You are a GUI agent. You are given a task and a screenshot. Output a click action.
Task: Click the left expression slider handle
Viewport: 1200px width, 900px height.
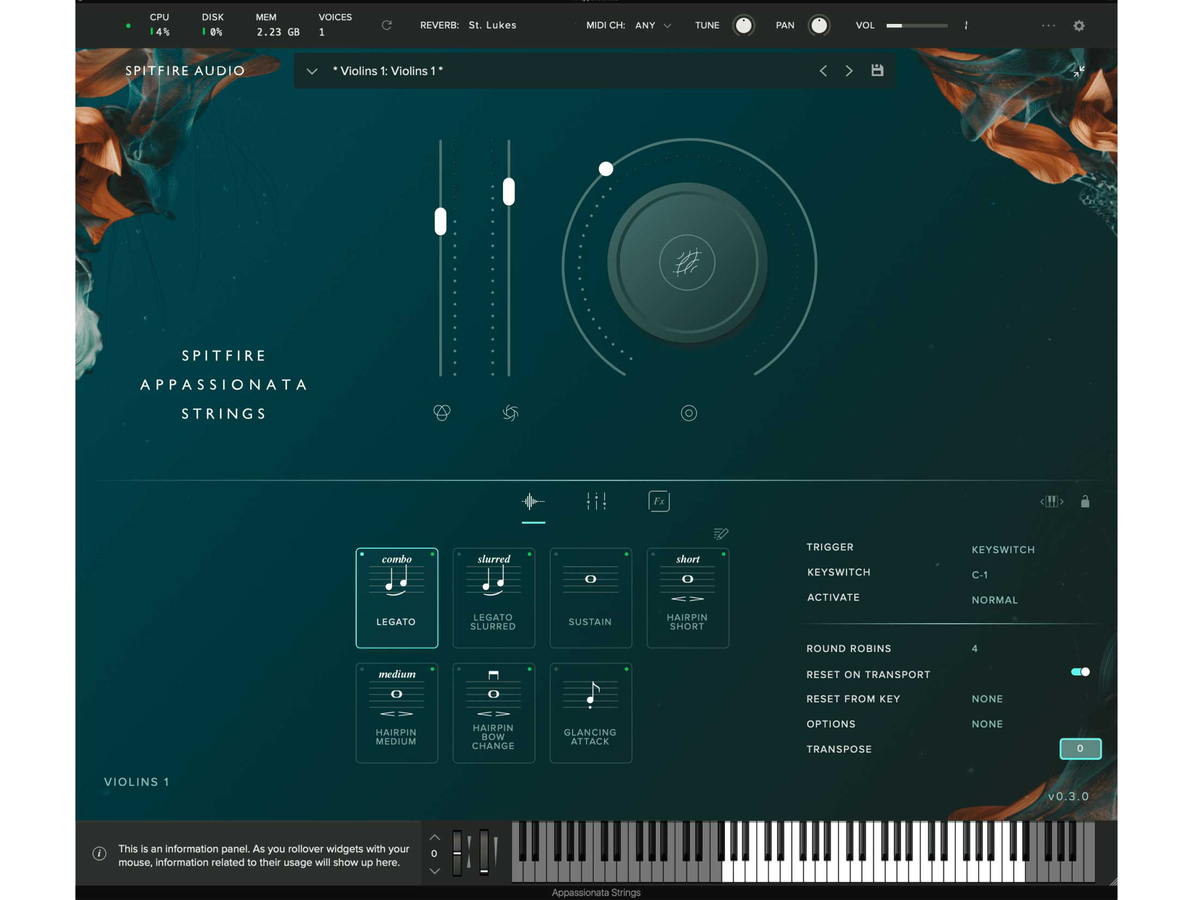tap(440, 221)
